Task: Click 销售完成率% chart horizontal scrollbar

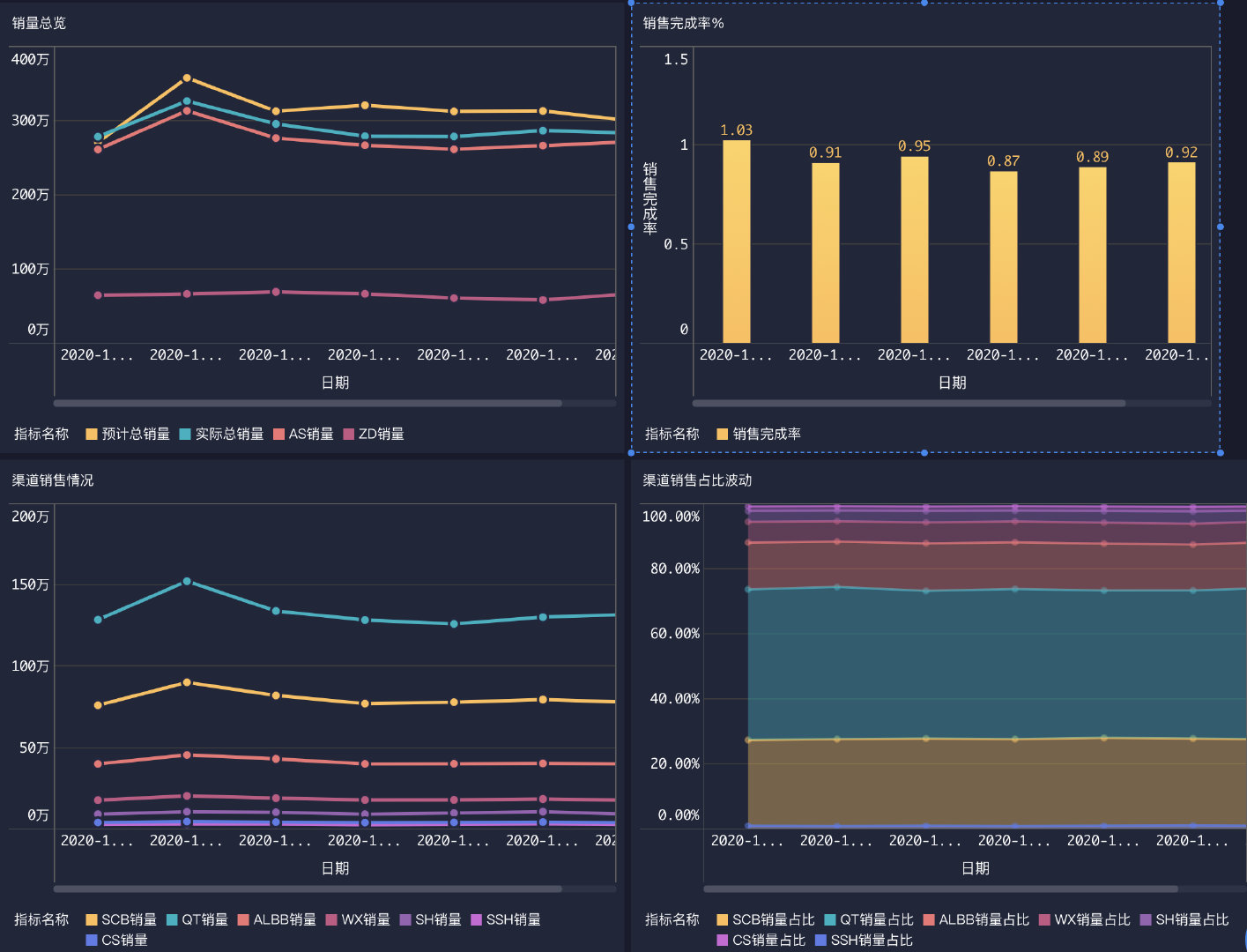Action: coord(909,404)
